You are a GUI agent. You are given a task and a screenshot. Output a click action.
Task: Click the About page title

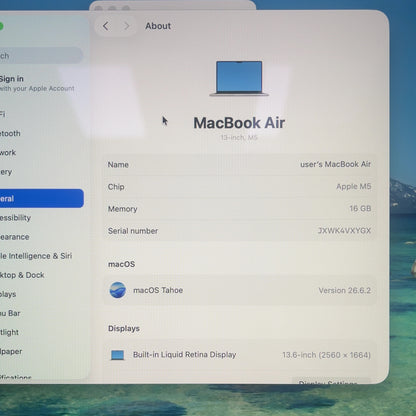[x=158, y=26]
